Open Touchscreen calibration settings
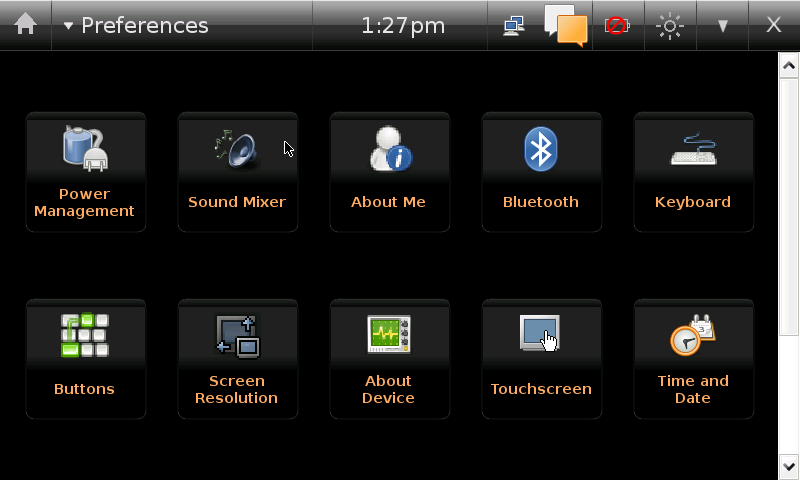The height and width of the screenshot is (480, 800). click(x=542, y=359)
